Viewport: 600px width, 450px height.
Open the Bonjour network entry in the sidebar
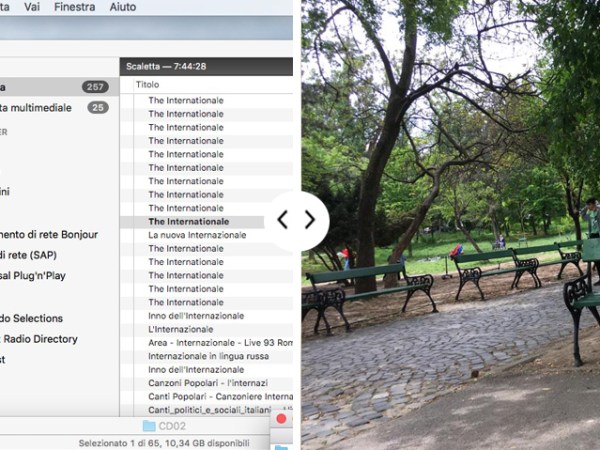point(50,234)
